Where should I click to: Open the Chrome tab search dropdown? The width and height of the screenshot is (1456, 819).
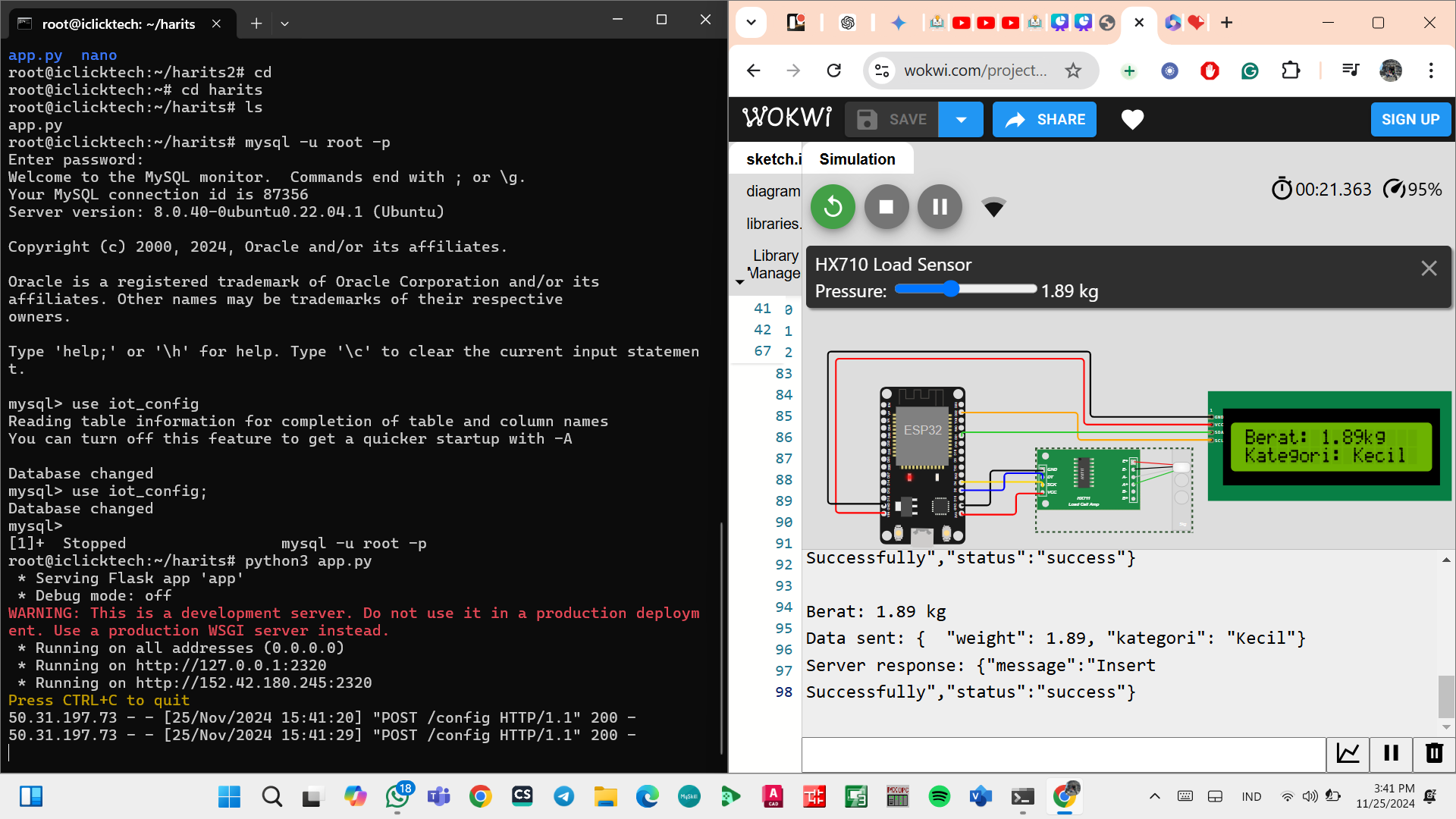click(x=751, y=23)
